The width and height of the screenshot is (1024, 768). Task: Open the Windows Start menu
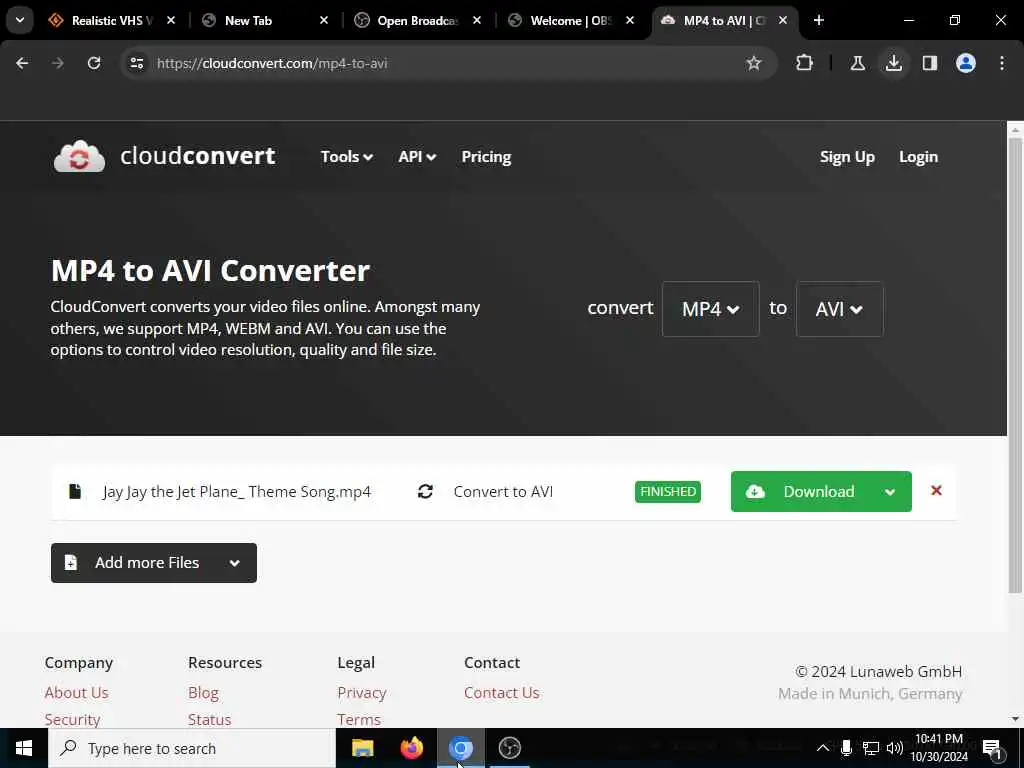point(24,748)
